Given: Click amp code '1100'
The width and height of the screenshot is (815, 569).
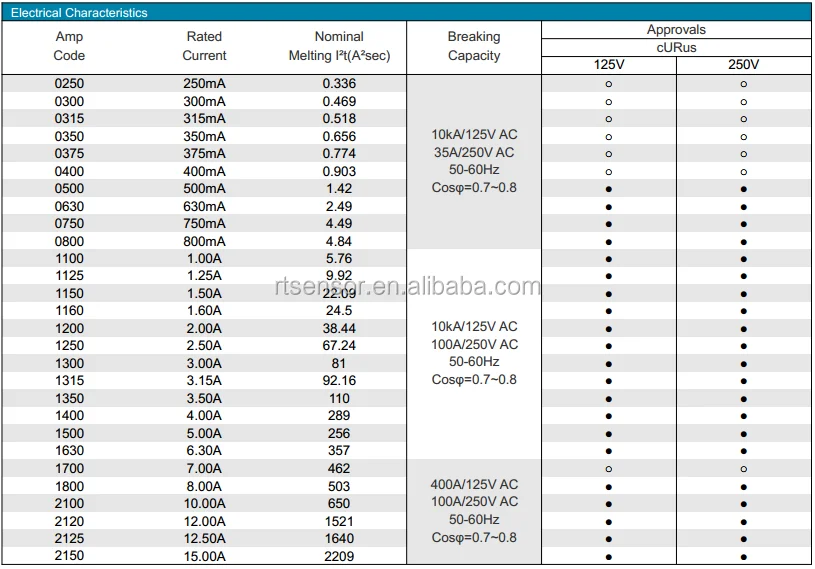Looking at the screenshot, I should tap(69, 259).
